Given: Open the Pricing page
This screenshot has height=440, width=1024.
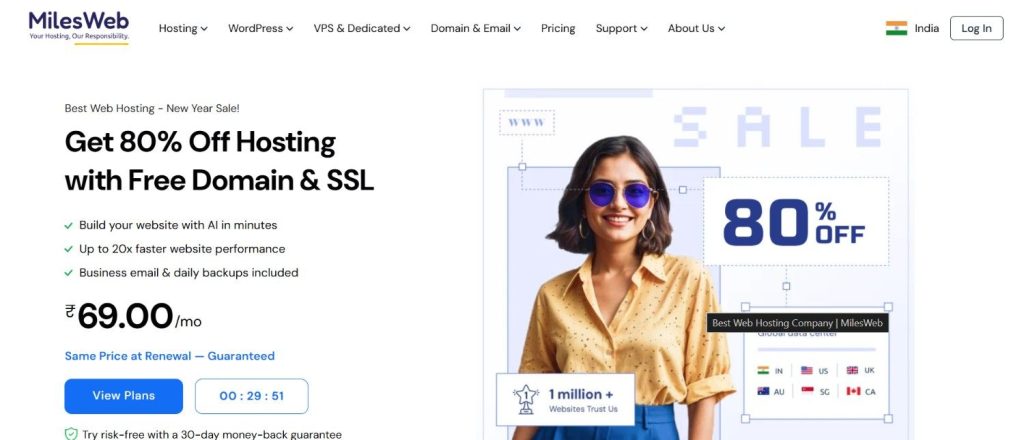Looking at the screenshot, I should 558,28.
